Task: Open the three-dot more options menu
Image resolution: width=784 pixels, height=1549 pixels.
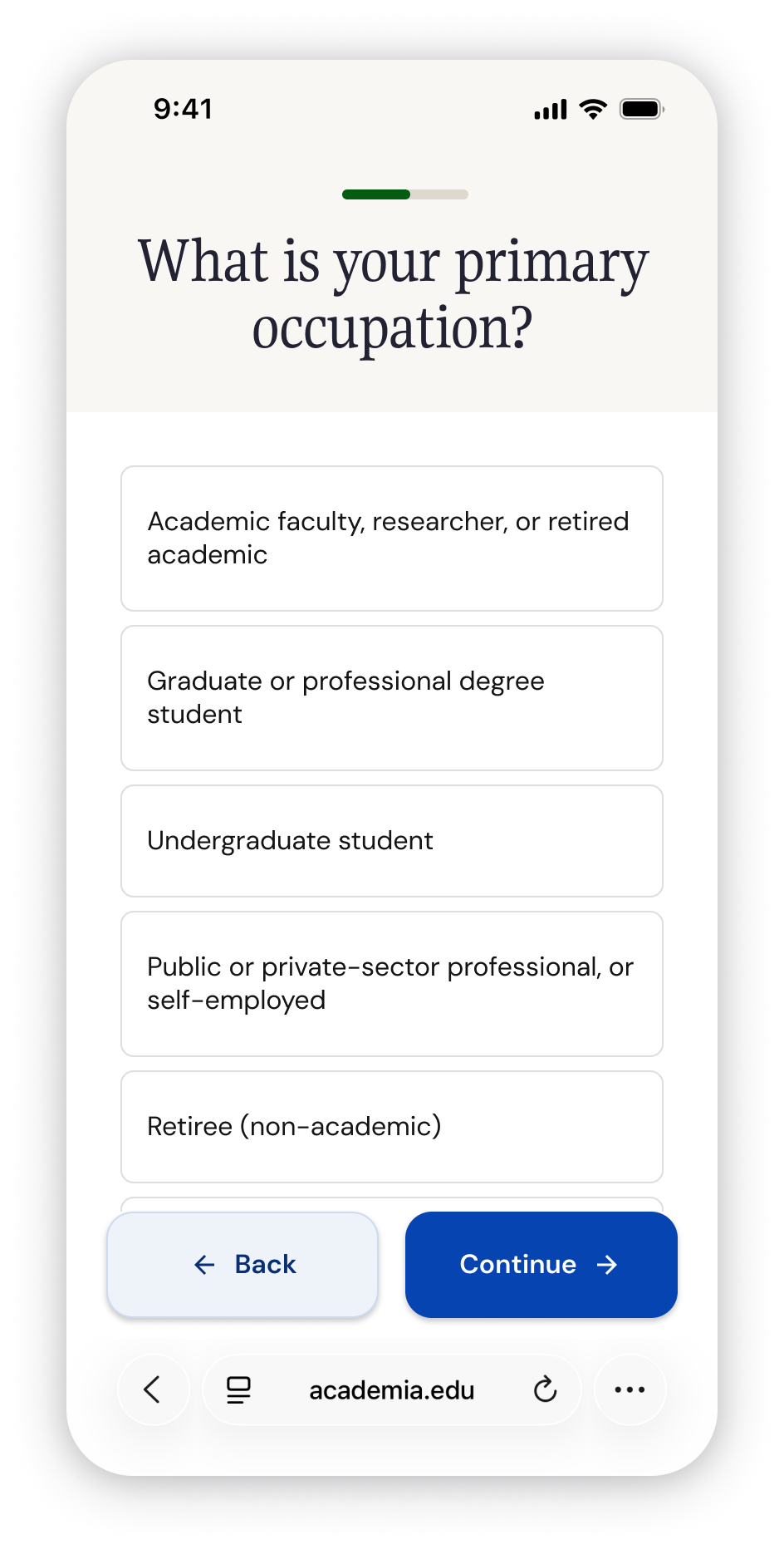Action: (630, 1389)
